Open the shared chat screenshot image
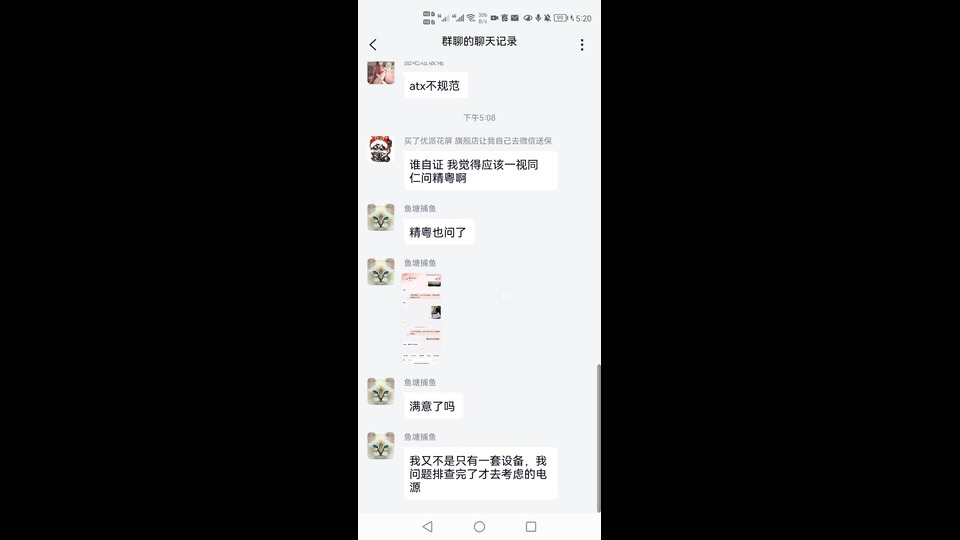The image size is (960, 540). coord(422,319)
